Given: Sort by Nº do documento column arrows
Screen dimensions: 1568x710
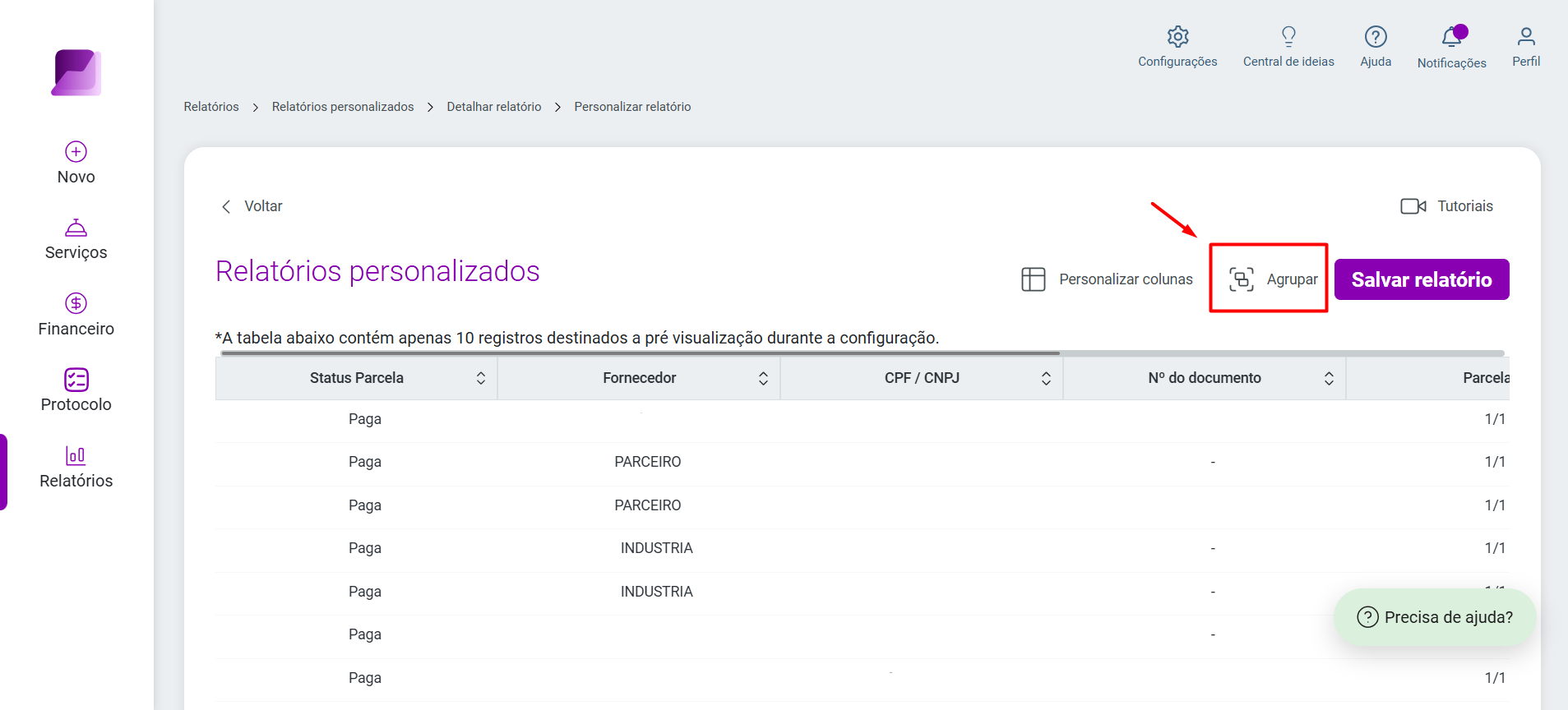Looking at the screenshot, I should pos(1329,378).
